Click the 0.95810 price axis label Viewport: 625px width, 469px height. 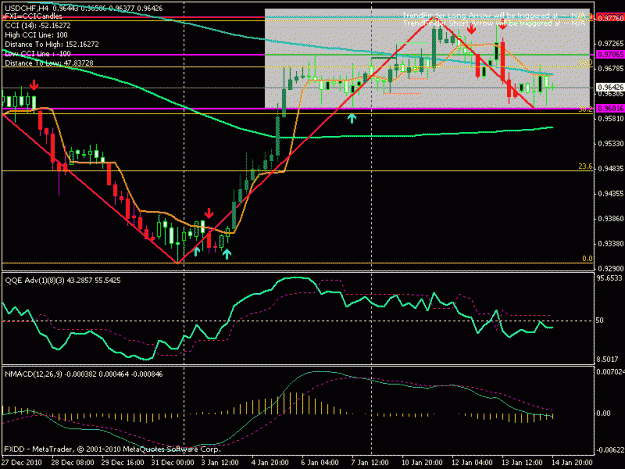611,118
